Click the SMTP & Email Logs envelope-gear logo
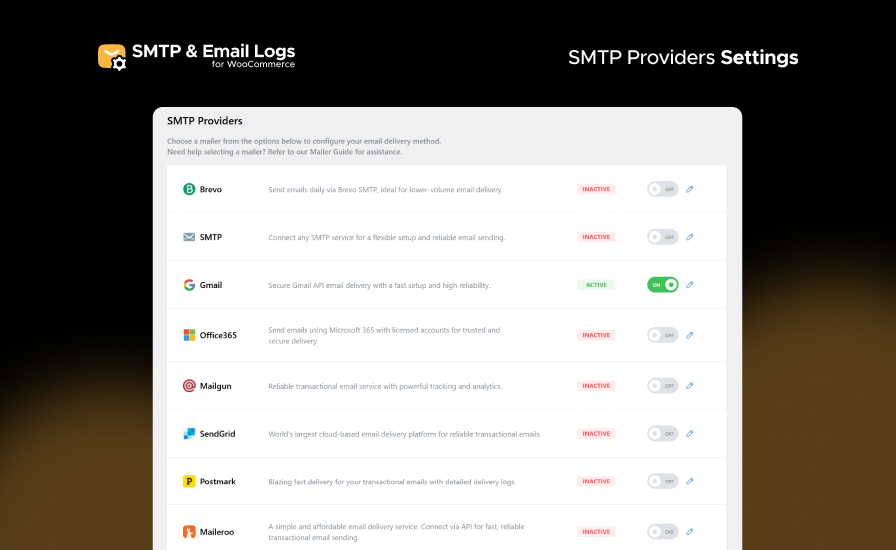896x550 pixels. (112, 57)
